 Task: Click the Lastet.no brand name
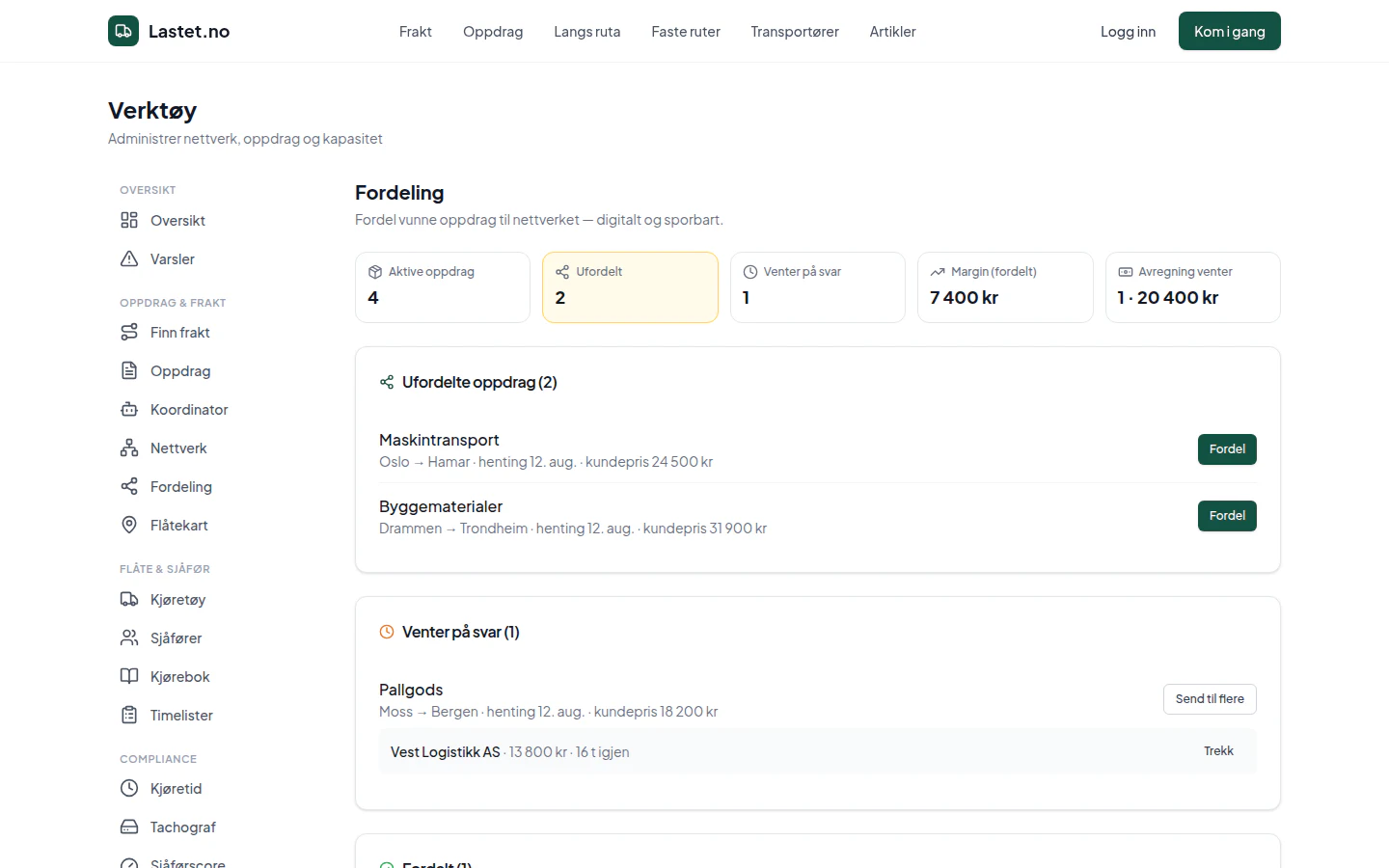(x=189, y=31)
